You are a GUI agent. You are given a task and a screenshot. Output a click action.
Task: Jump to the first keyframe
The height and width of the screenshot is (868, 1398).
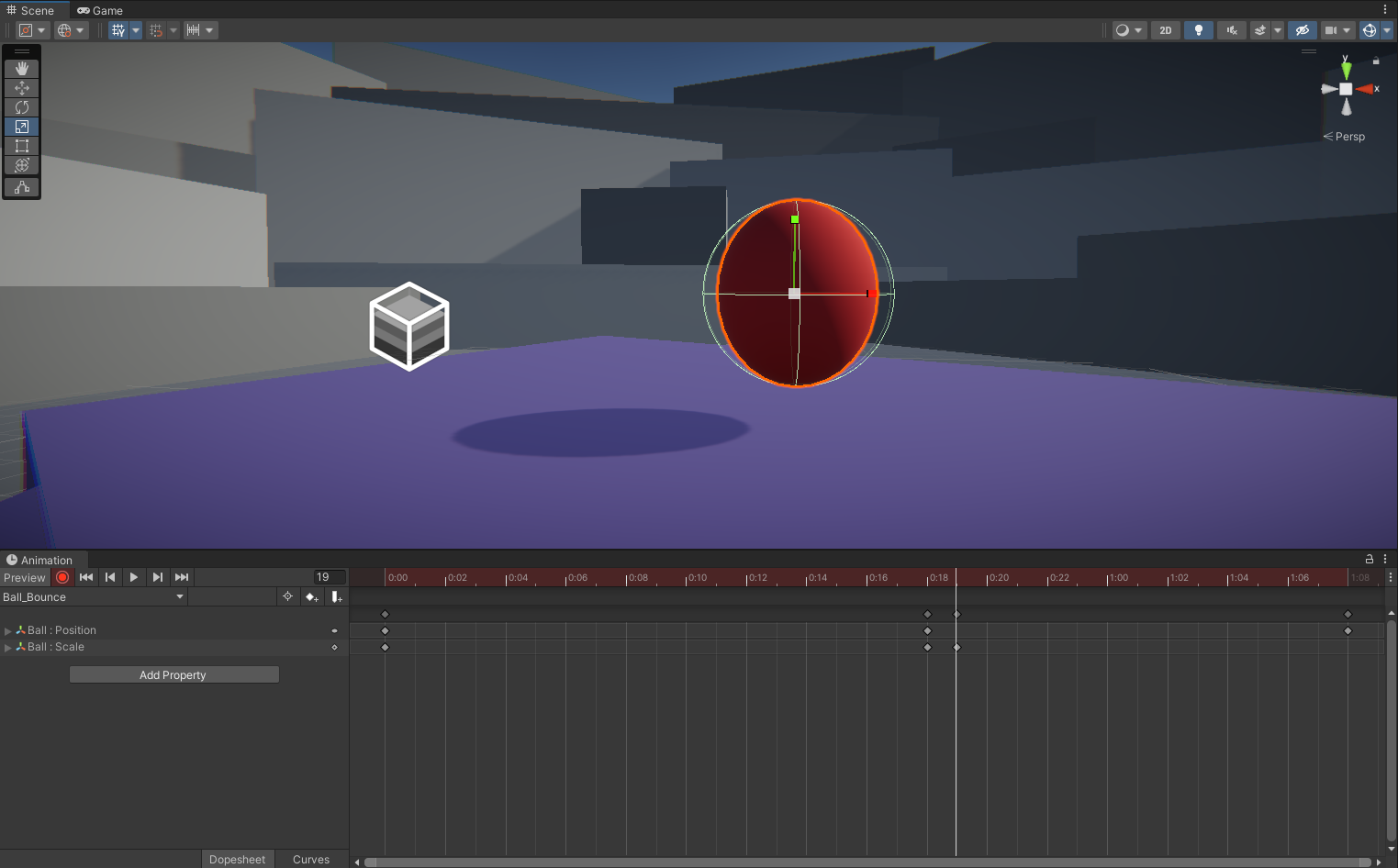click(x=86, y=577)
